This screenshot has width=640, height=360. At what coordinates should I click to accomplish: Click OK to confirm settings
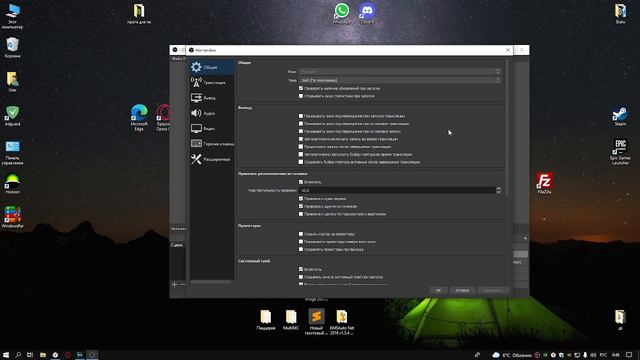pos(438,290)
